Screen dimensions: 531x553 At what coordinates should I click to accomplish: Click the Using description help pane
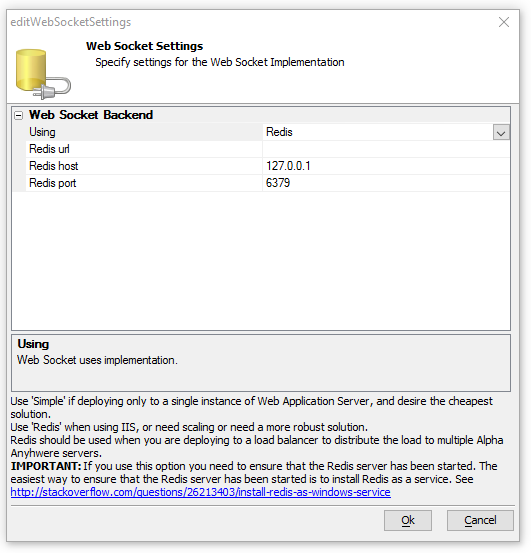coord(261,363)
